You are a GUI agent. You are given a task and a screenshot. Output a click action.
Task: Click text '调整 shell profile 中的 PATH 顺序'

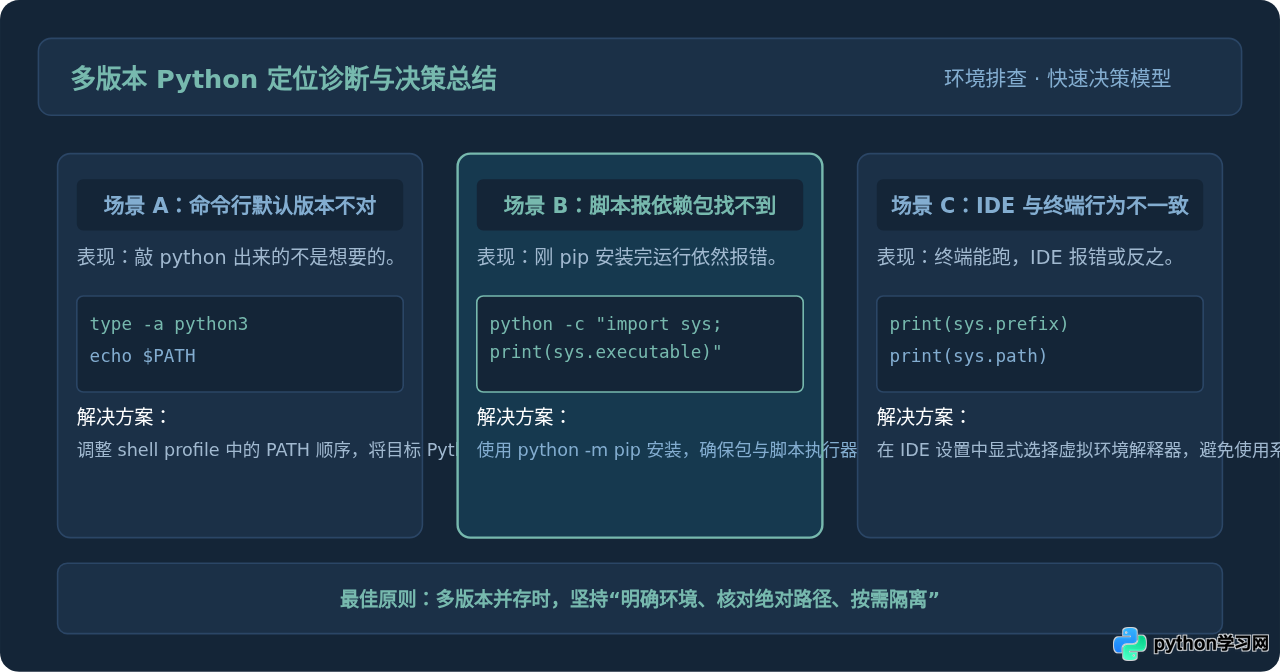pos(213,450)
